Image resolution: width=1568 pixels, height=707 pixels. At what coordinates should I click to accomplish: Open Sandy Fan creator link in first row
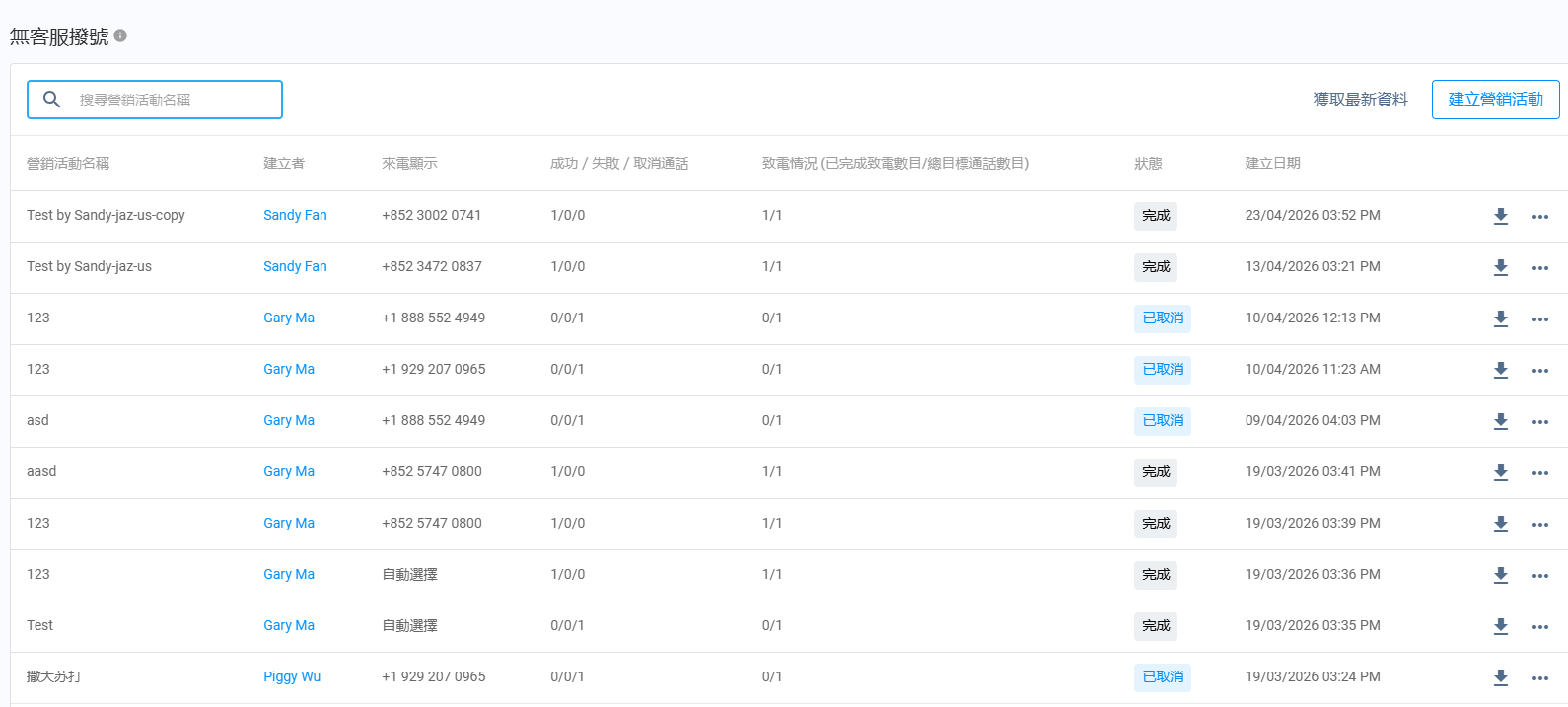(x=295, y=215)
